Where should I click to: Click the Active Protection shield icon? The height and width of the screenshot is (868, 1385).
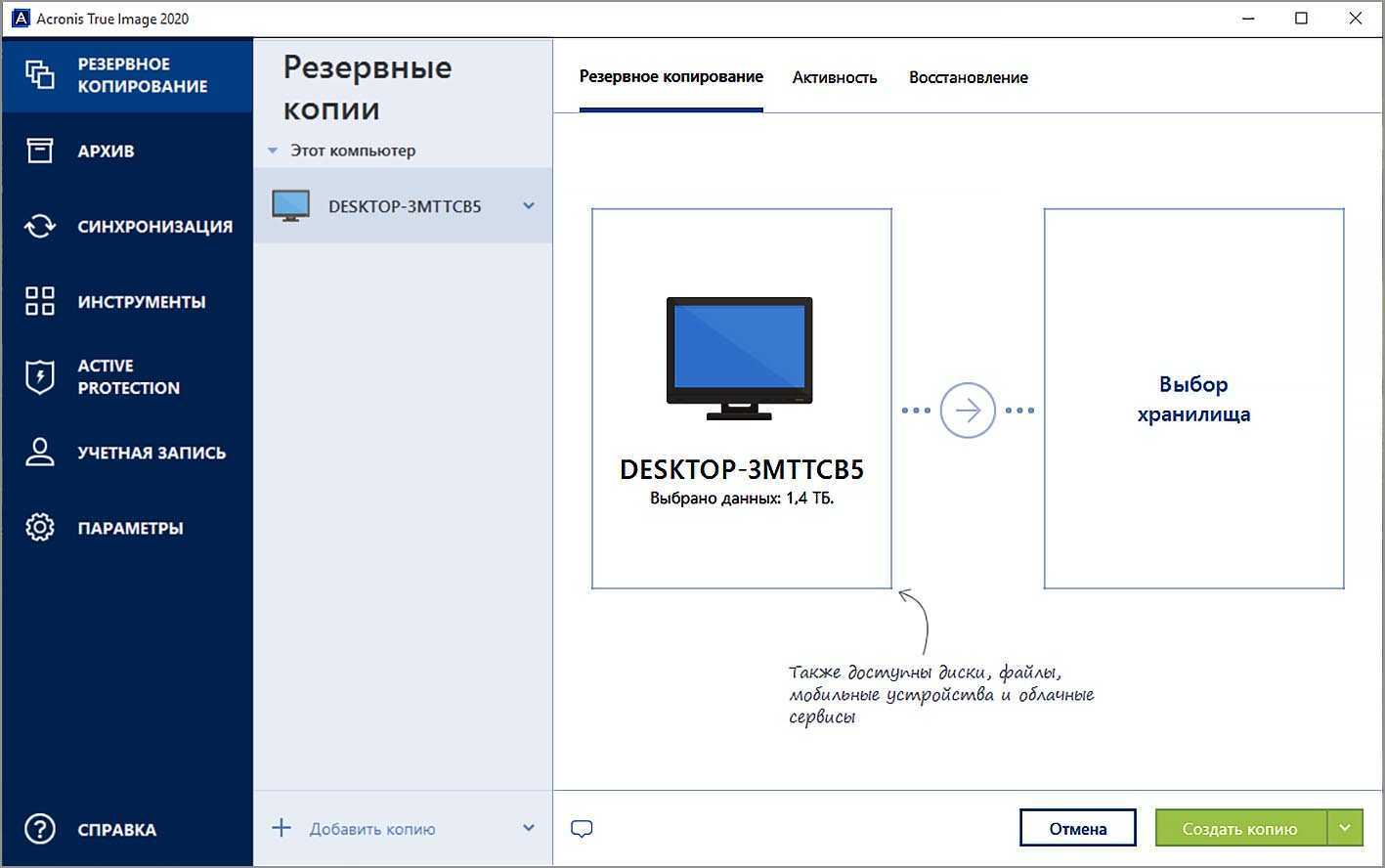click(x=40, y=376)
